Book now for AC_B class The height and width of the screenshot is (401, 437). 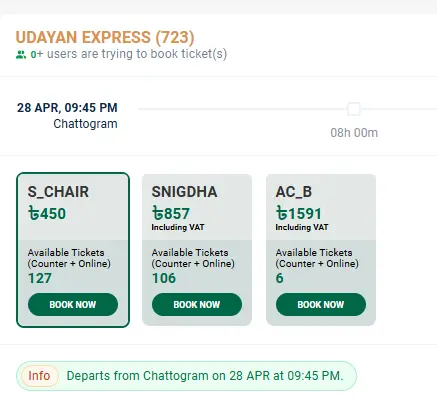tap(321, 304)
